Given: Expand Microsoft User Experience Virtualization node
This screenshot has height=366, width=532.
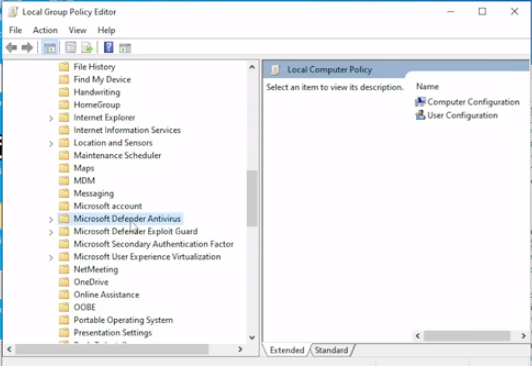Looking at the screenshot, I should pyautogui.click(x=51, y=257).
